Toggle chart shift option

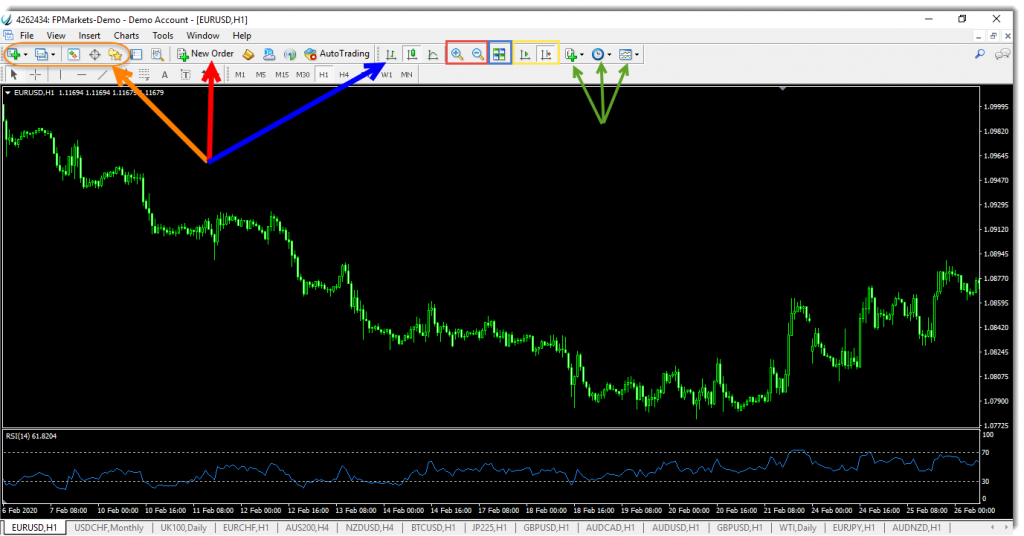tap(546, 55)
